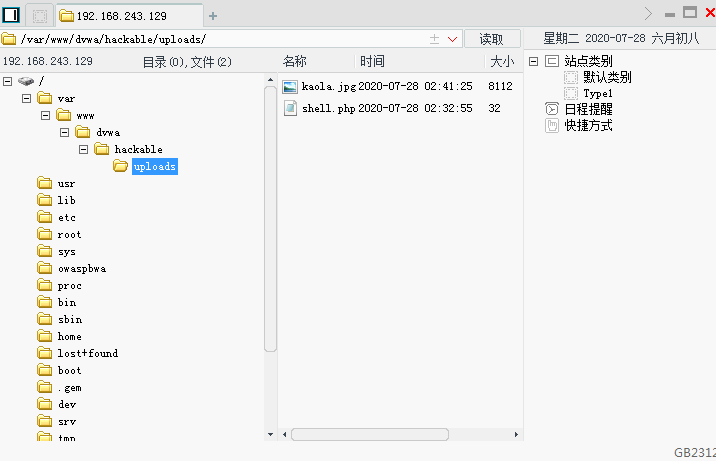Select the uploads folder in tree

(154, 167)
